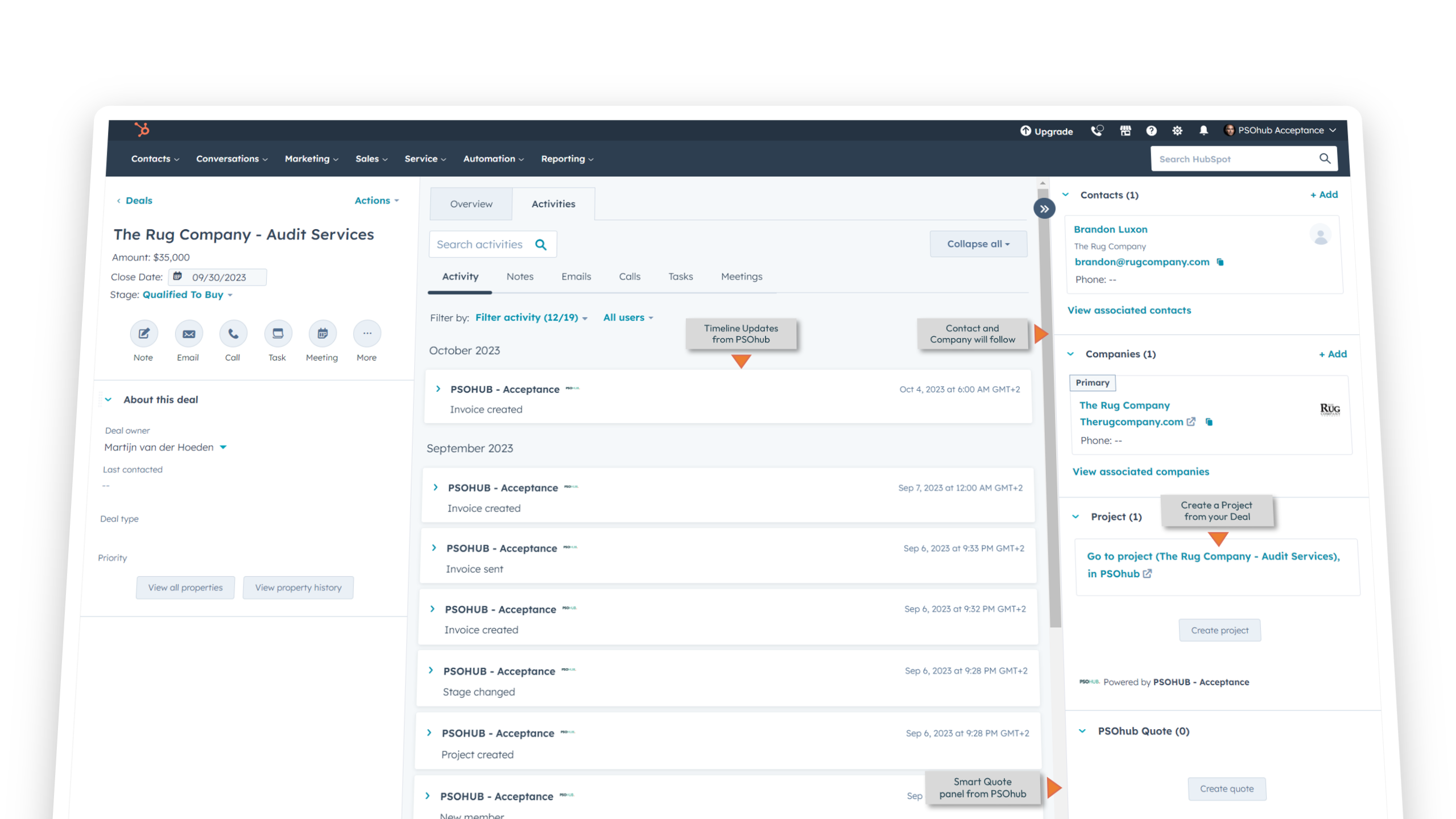
Task: Add a contact with the +Add link
Action: [1324, 195]
